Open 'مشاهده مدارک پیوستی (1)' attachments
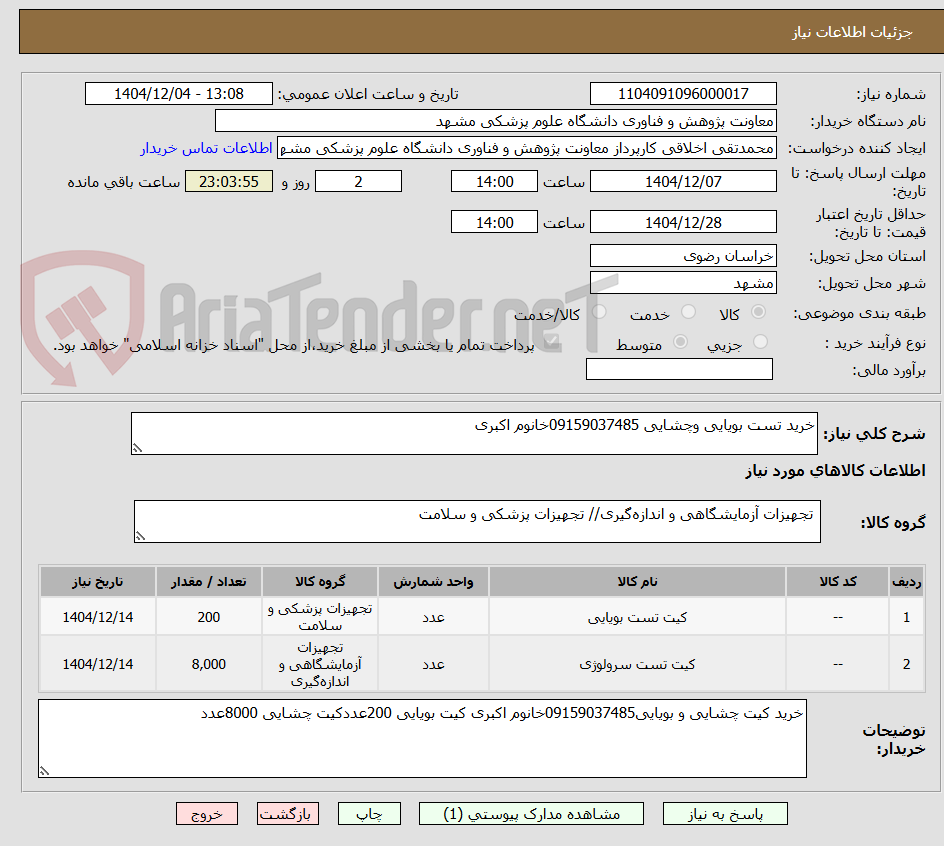 (531, 813)
